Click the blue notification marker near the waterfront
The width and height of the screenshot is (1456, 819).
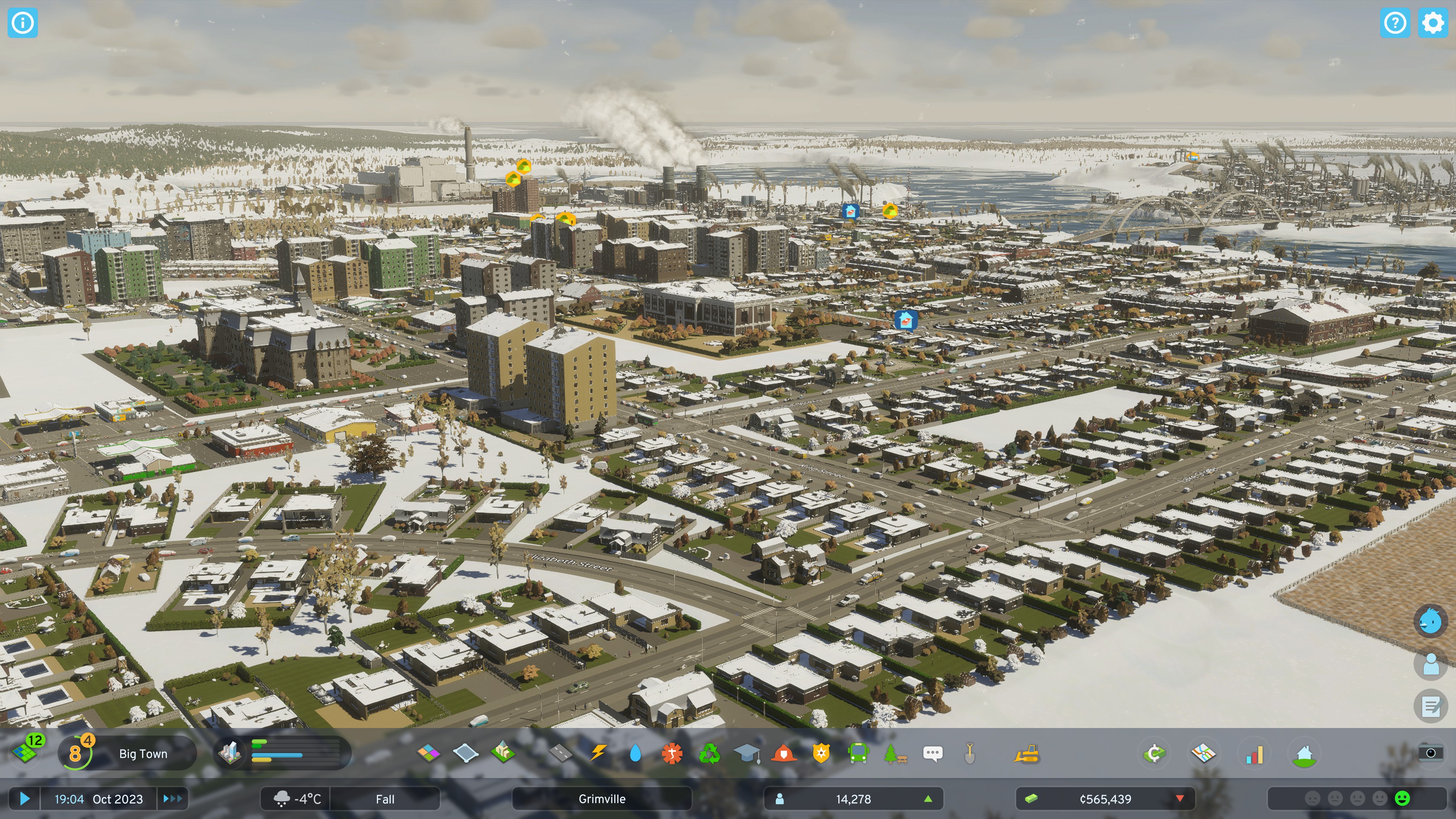[x=850, y=212]
